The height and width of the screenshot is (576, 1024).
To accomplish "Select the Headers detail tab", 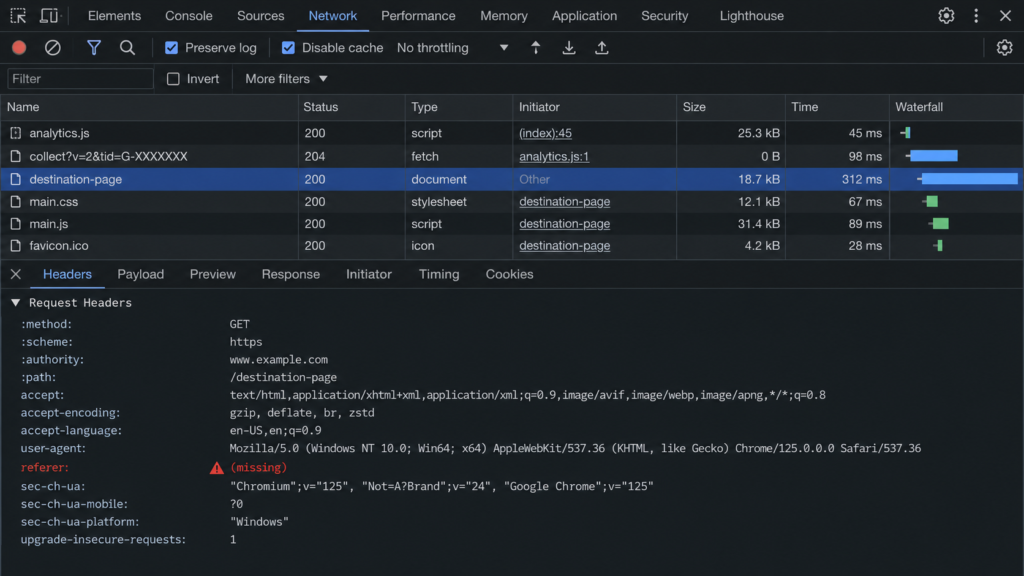I will click(67, 274).
